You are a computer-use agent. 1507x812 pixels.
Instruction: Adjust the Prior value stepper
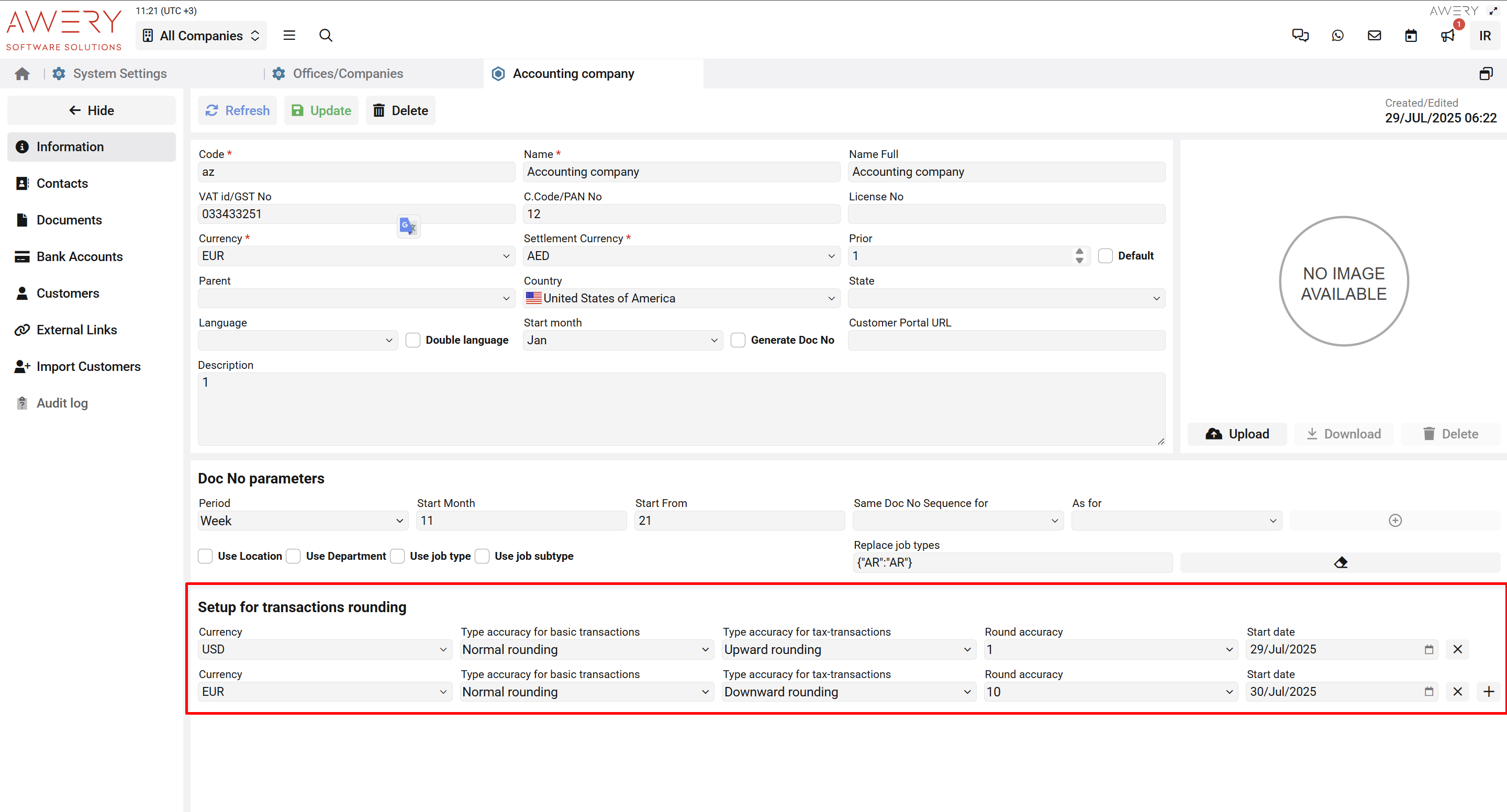click(x=1079, y=256)
